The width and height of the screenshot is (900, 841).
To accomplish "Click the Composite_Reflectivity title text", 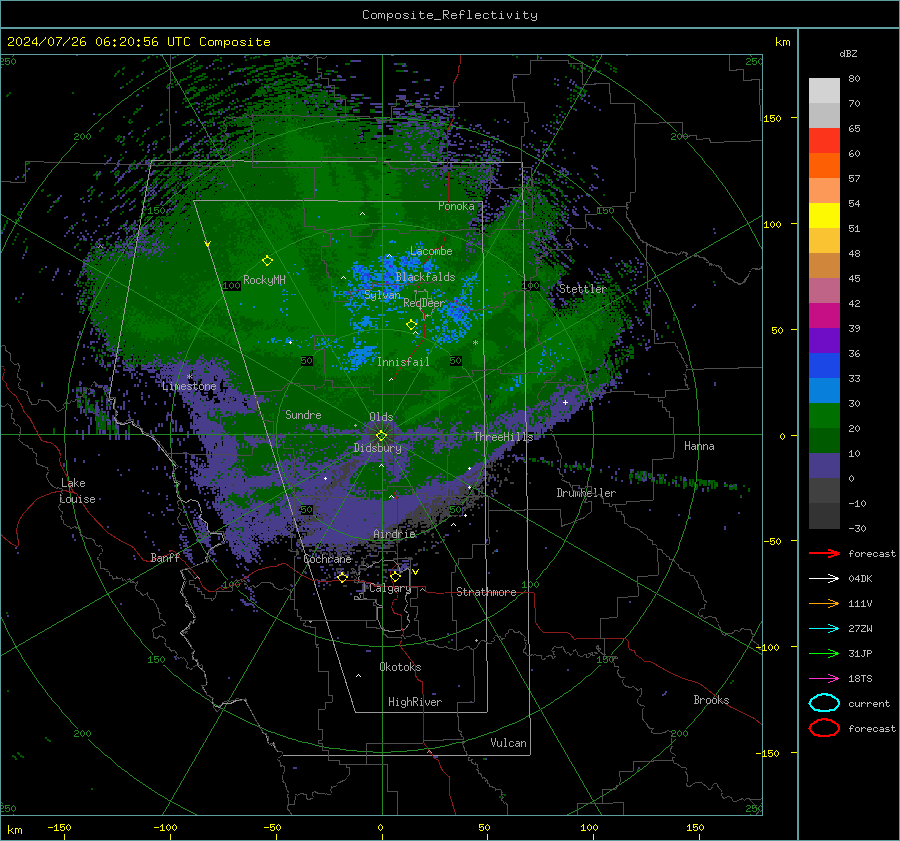I will point(450,15).
